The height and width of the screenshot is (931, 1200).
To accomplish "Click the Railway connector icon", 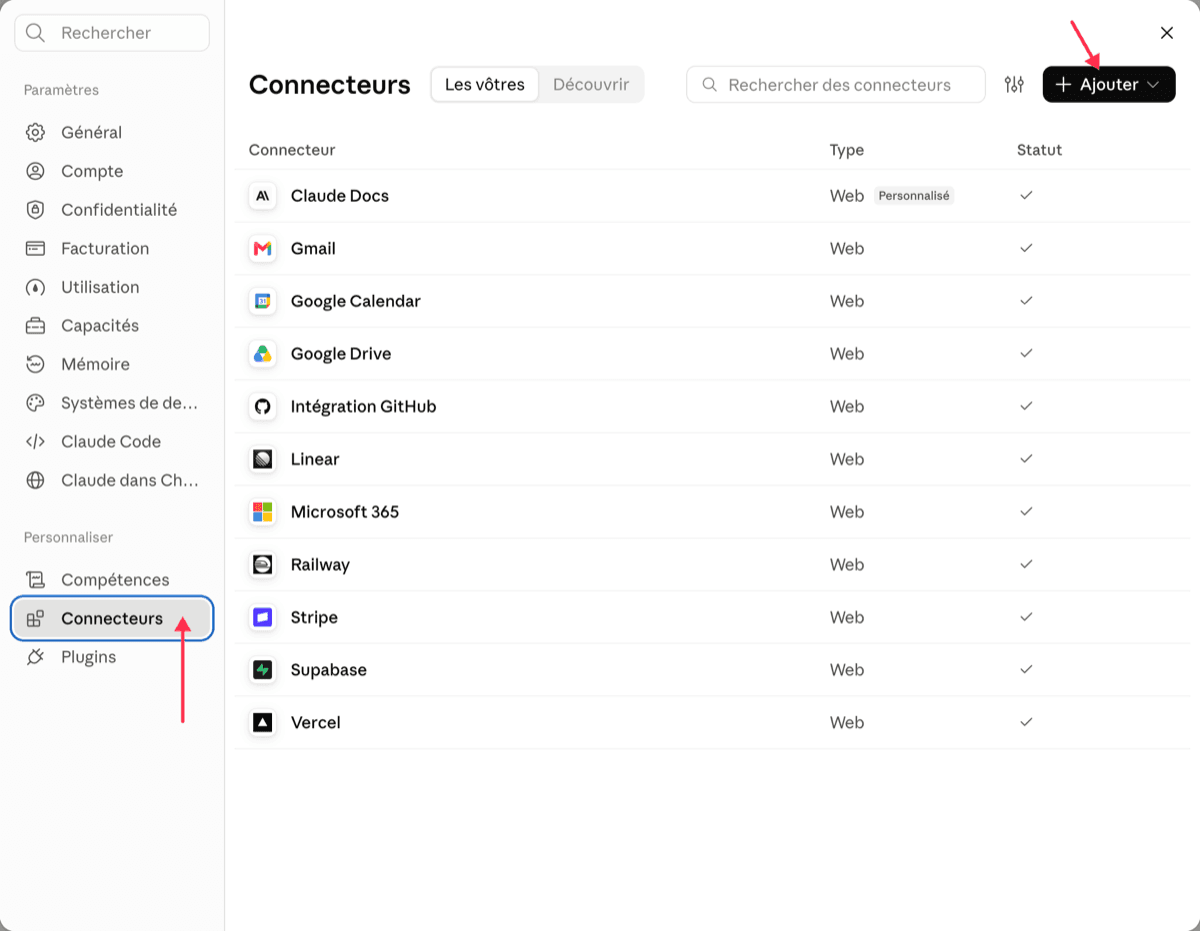I will click(x=263, y=565).
